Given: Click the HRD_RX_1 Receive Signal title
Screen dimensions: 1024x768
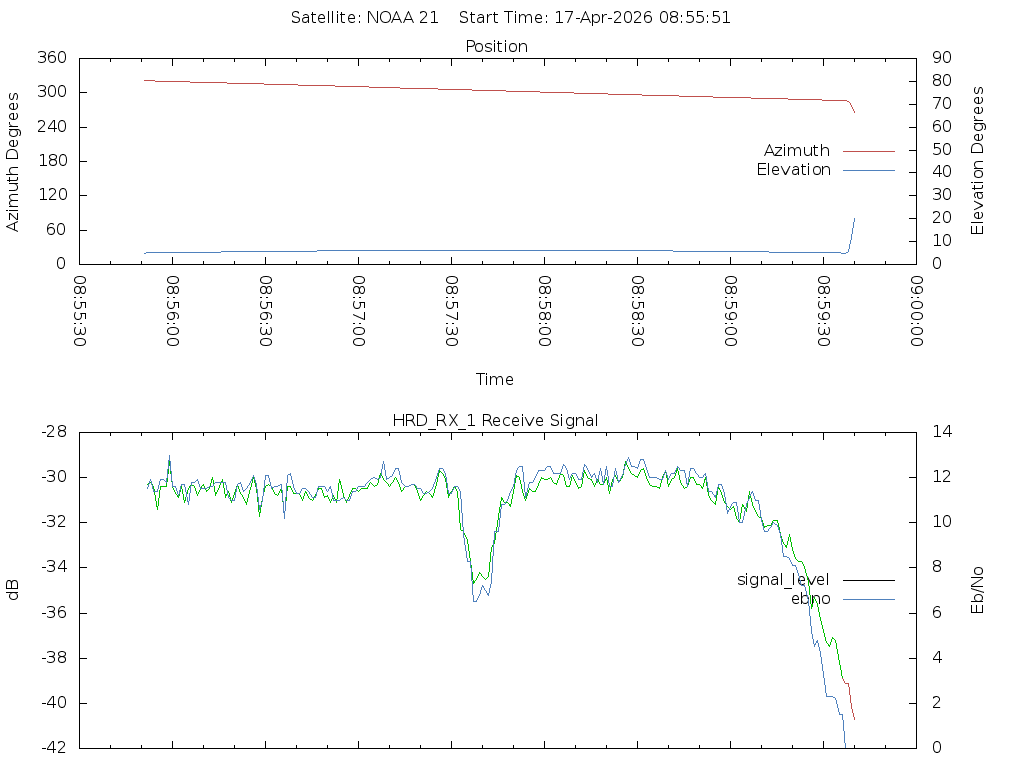Looking at the screenshot, I should click(x=496, y=420).
